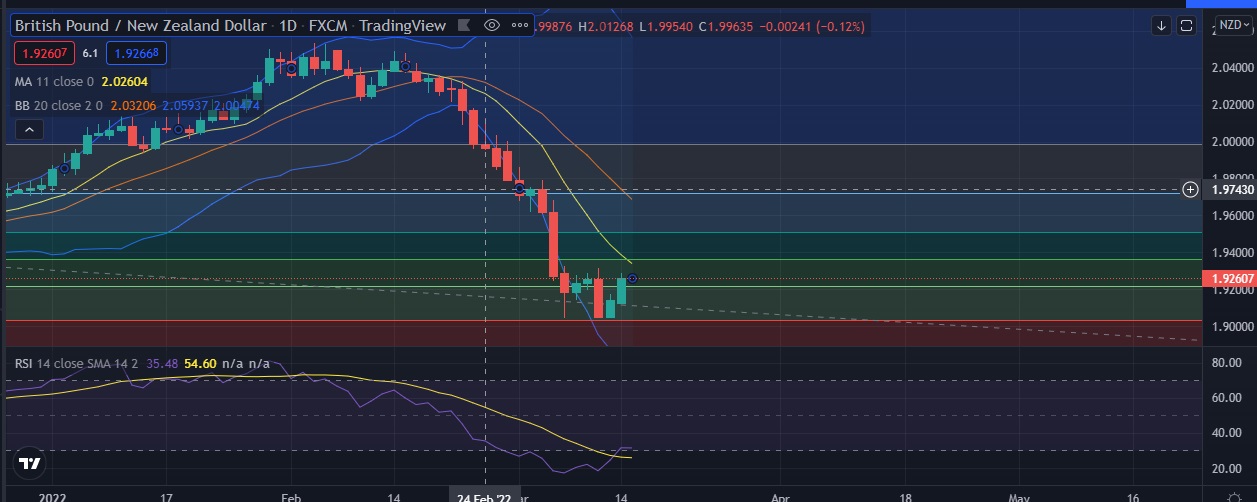This screenshot has height=502, width=1257.
Task: Click the 80.00 RSI scale label
Action: click(x=1226, y=363)
